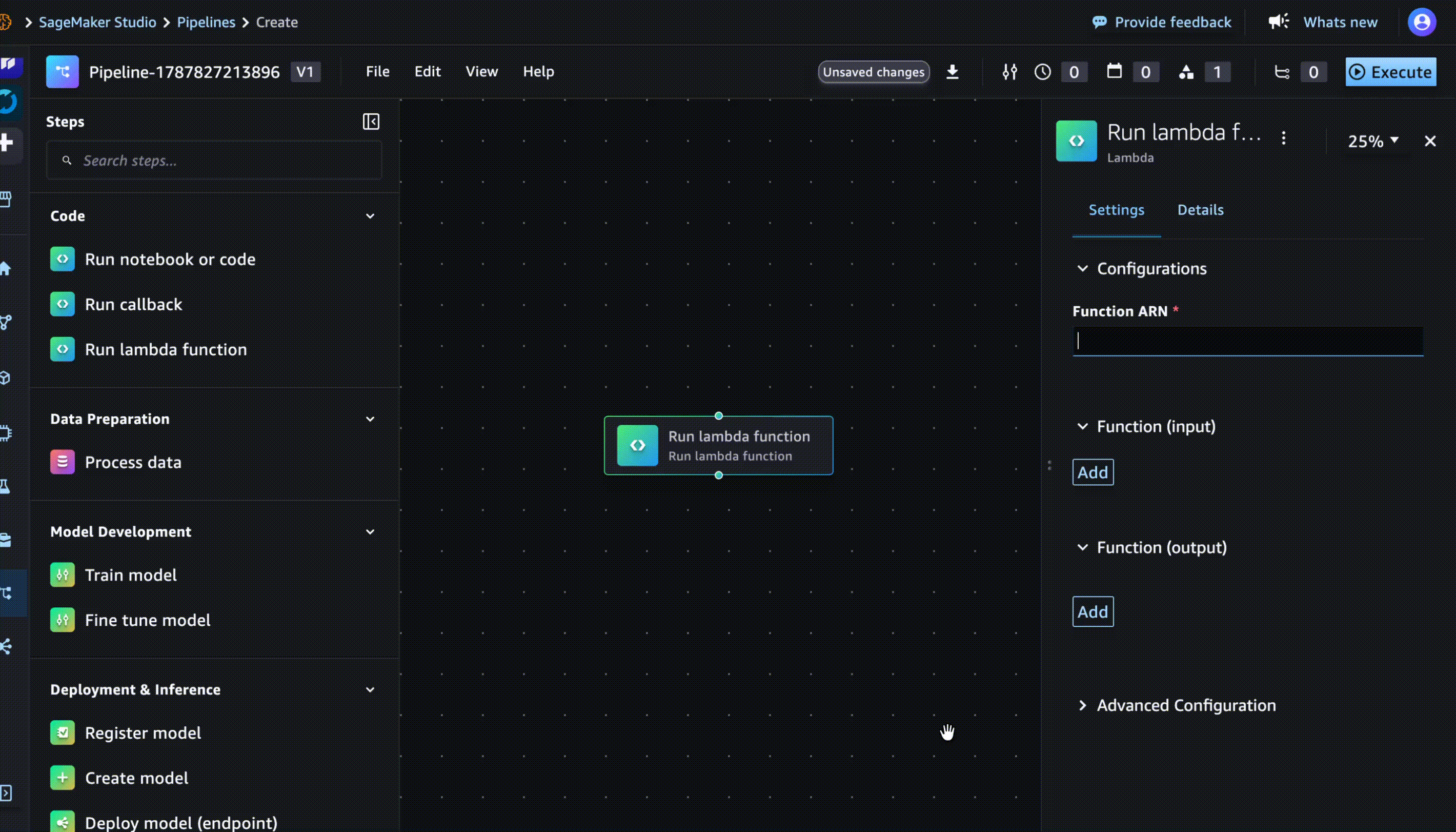The height and width of the screenshot is (832, 1456).
Task: Open the Provide feedback link
Action: [1173, 22]
